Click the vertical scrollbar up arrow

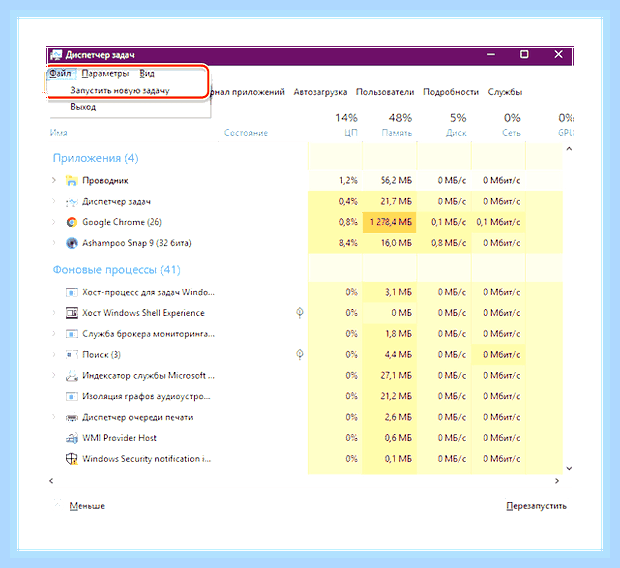(x=569, y=149)
